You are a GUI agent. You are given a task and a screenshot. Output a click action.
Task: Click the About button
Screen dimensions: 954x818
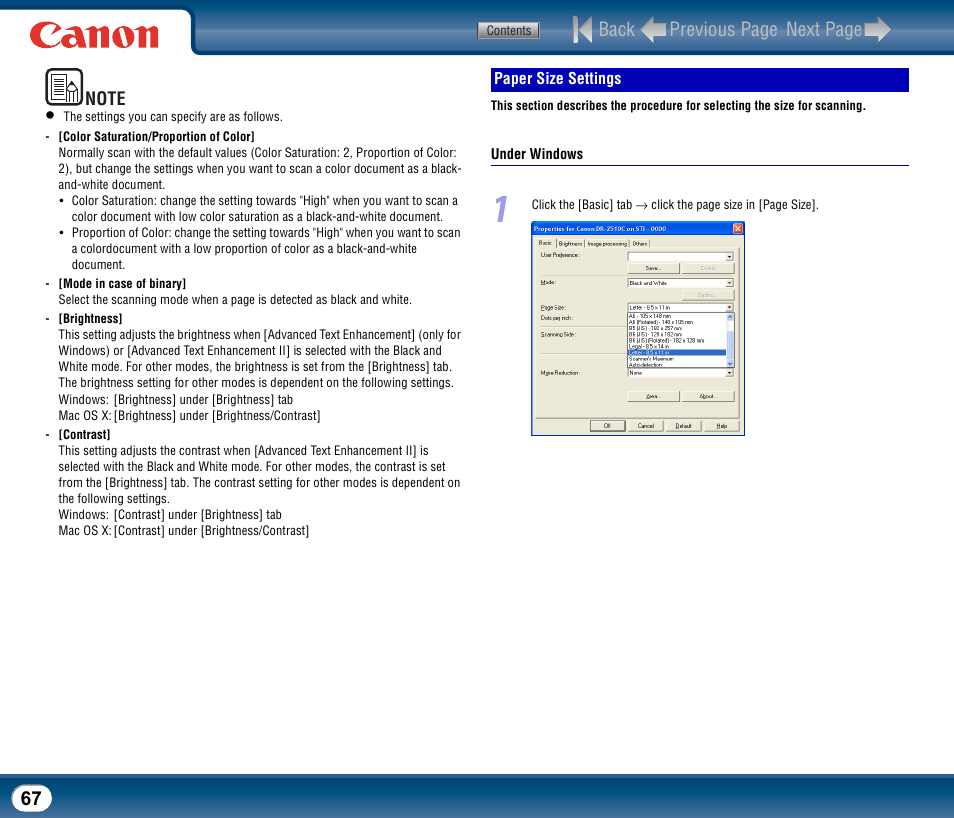click(x=708, y=396)
